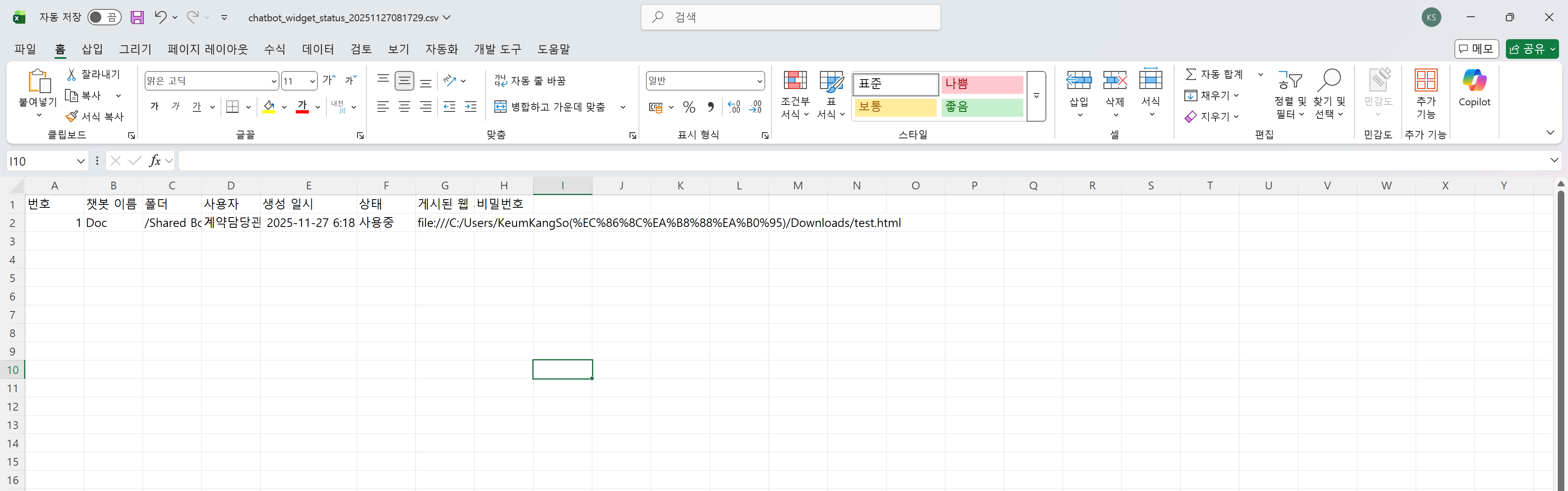Screen dimensions: 1568x491
Task: Click the Insert Function fx icon
Action: tap(155, 161)
